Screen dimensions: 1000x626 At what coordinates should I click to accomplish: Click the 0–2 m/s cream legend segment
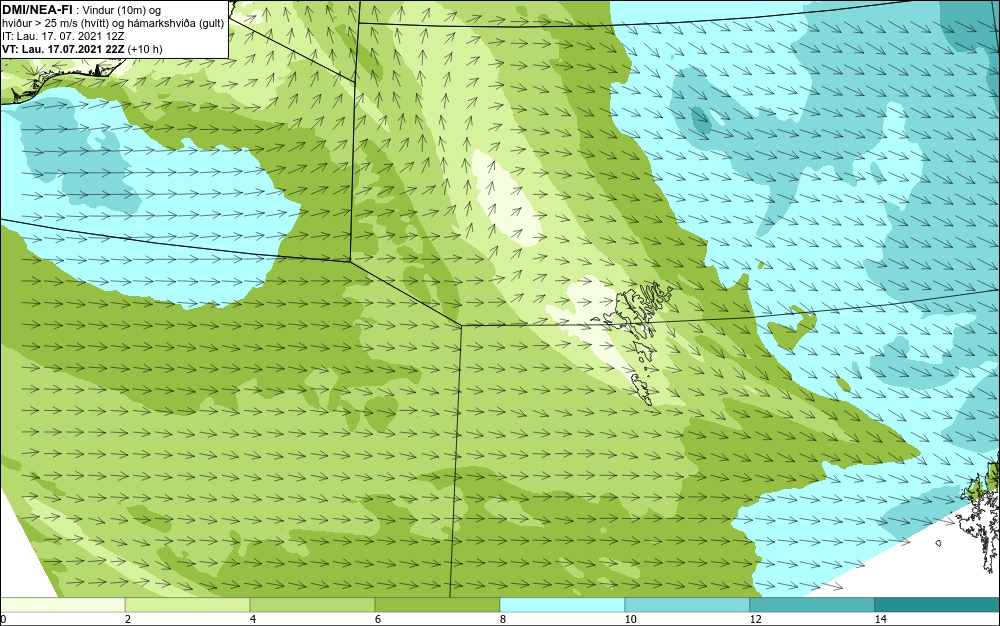[62, 604]
